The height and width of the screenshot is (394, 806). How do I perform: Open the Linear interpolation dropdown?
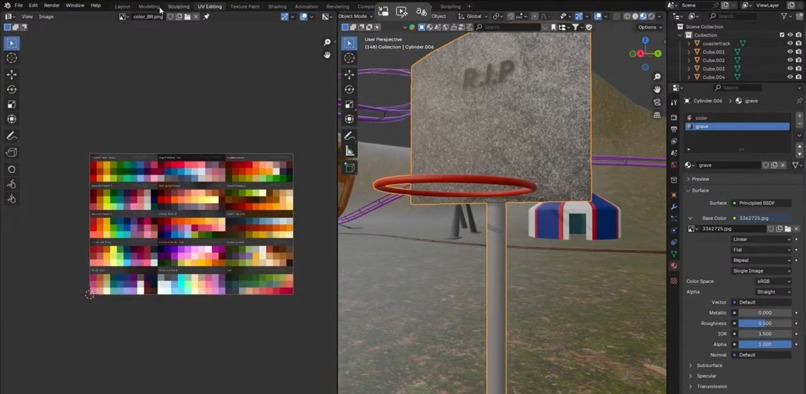pyautogui.click(x=761, y=239)
